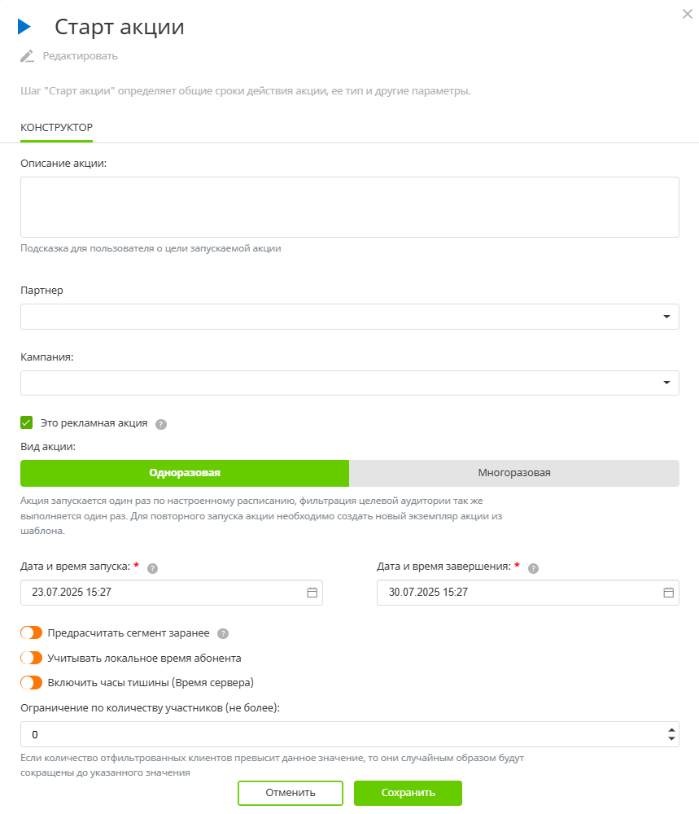
Task: Enable 'Учитывать локальное время абонента' switch
Action: [31, 658]
